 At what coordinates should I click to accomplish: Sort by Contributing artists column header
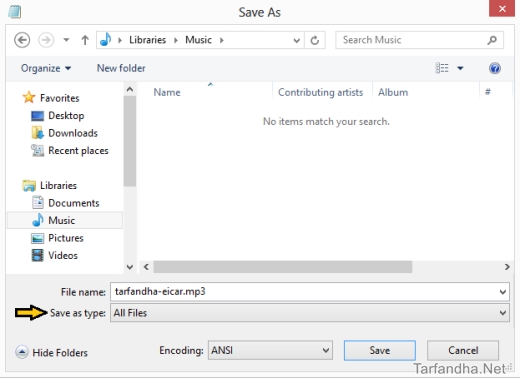320,92
